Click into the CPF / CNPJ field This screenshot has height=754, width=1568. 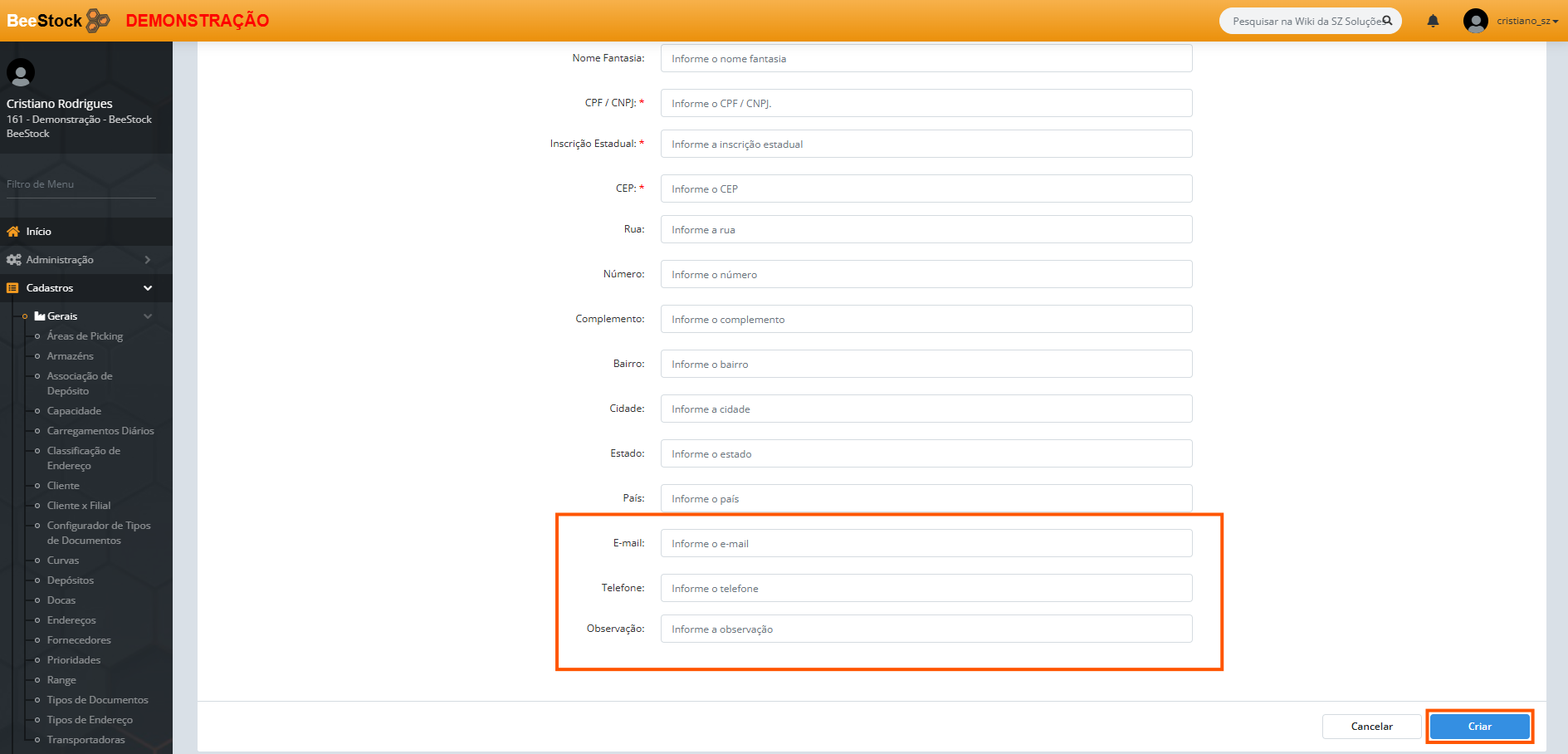tap(926, 104)
